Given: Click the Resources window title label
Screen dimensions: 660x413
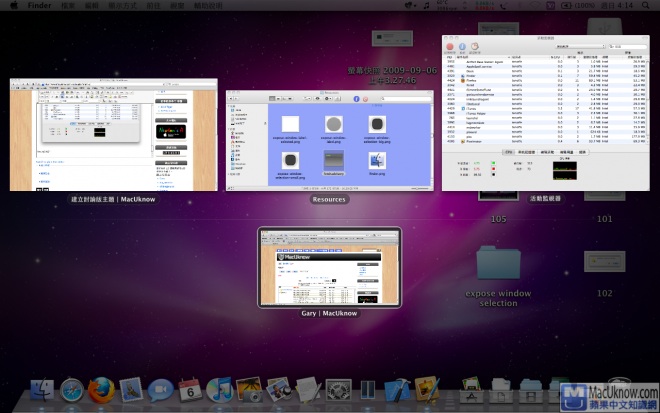Looking at the screenshot, I should [x=328, y=199].
